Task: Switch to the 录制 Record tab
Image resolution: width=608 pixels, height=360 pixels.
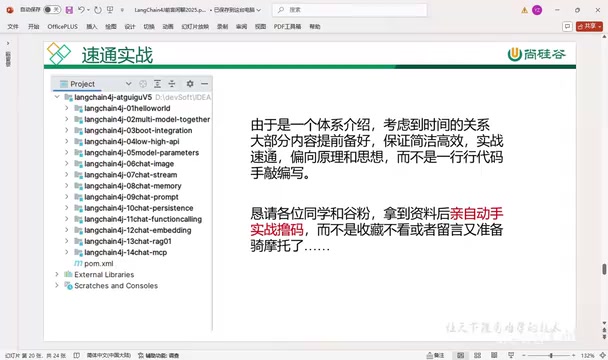Action: click(222, 26)
